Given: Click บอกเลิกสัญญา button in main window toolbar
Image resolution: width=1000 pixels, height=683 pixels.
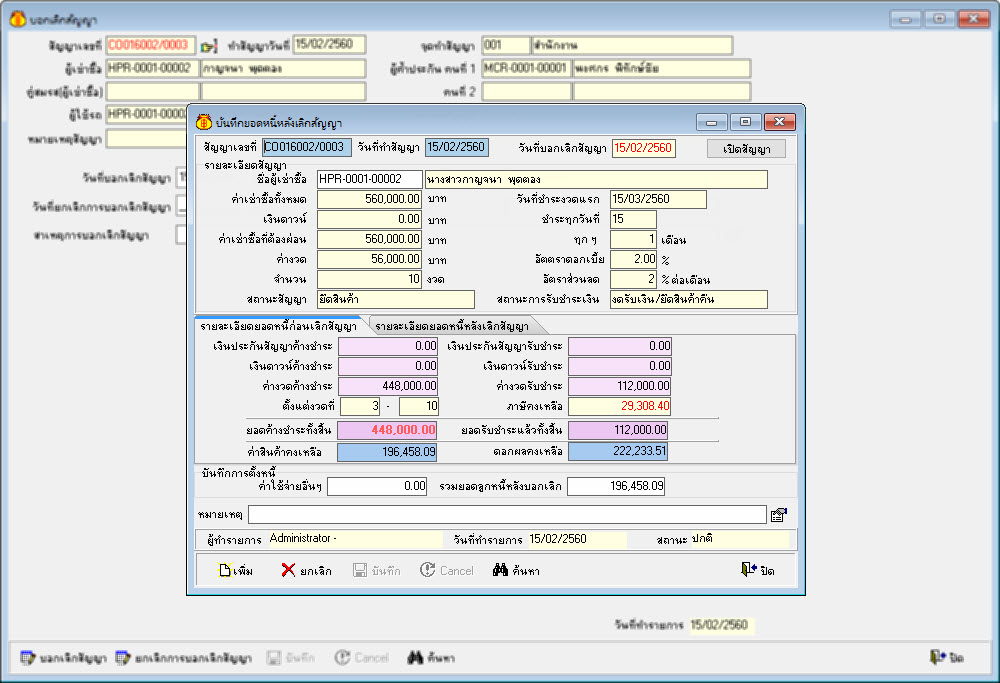Looking at the screenshot, I should pyautogui.click(x=63, y=657).
